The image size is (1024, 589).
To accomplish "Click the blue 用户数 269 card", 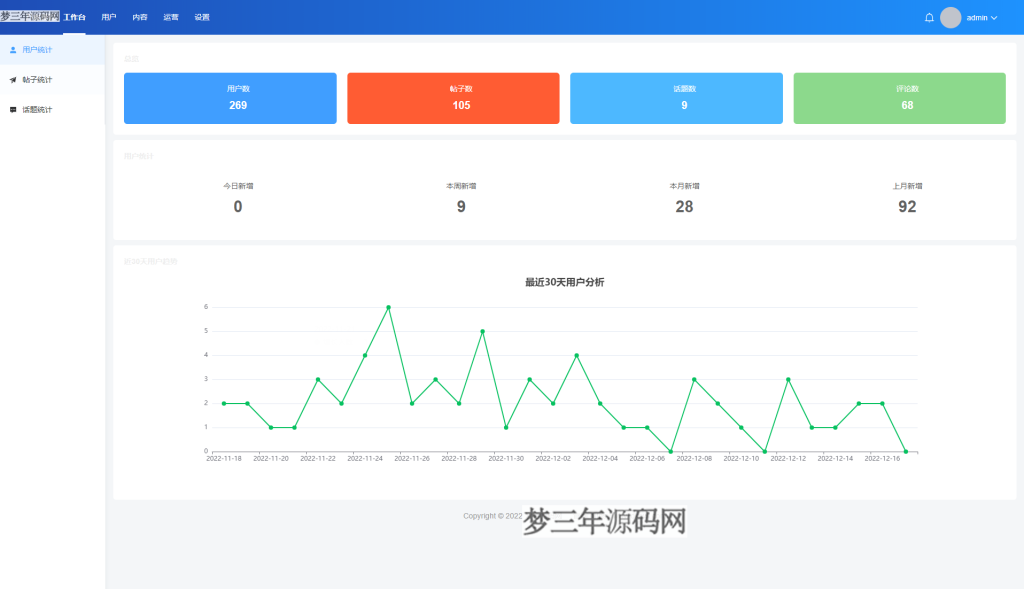I will coord(230,98).
